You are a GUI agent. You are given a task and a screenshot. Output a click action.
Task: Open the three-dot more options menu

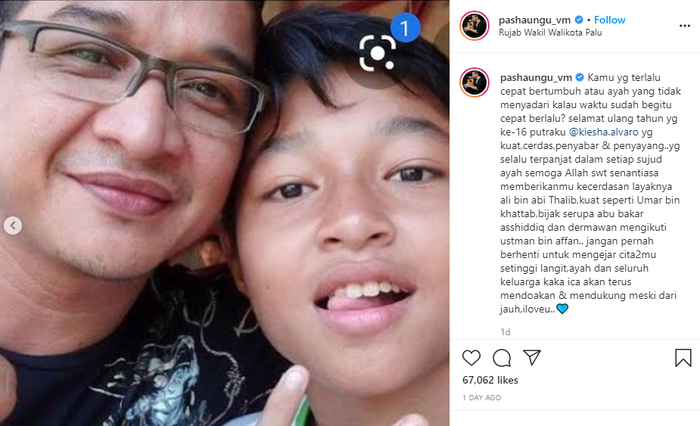tap(684, 26)
